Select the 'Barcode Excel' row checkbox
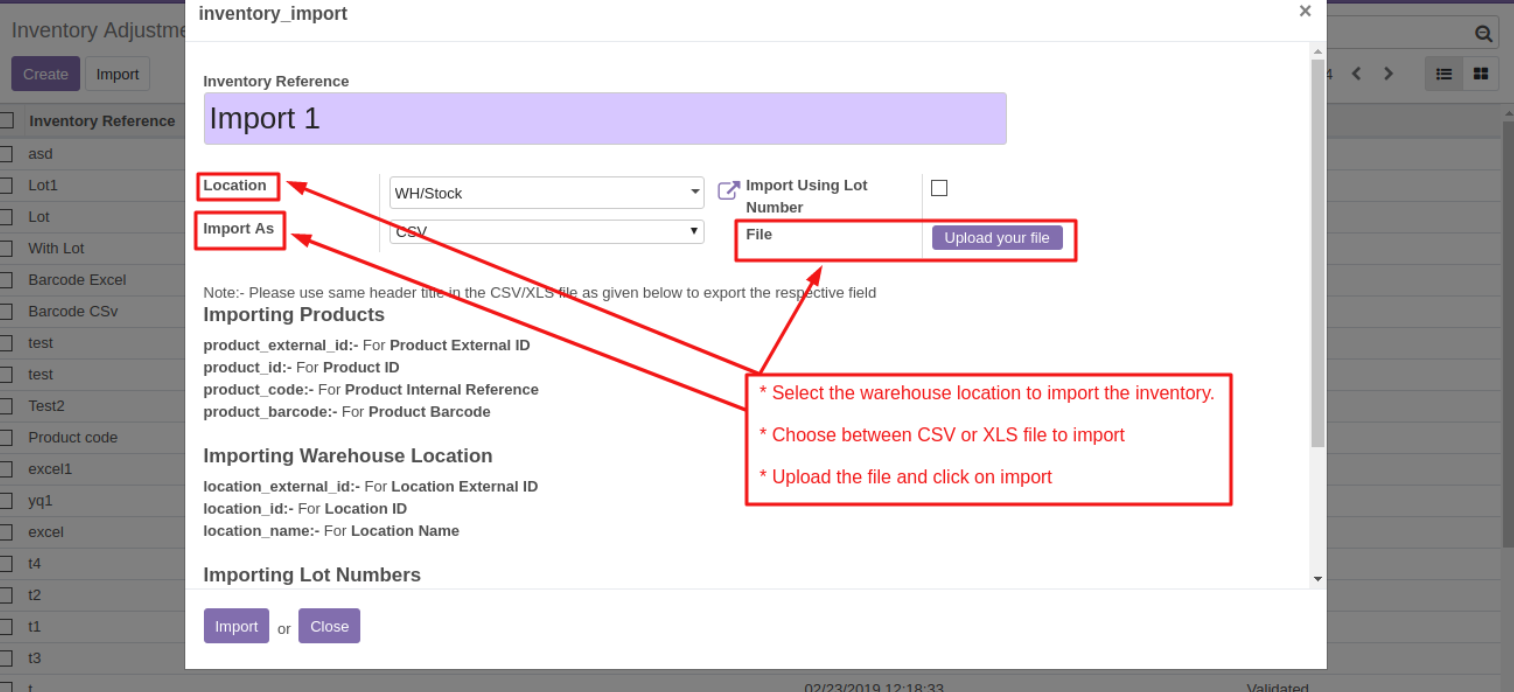This screenshot has width=1514, height=692. click(6, 280)
